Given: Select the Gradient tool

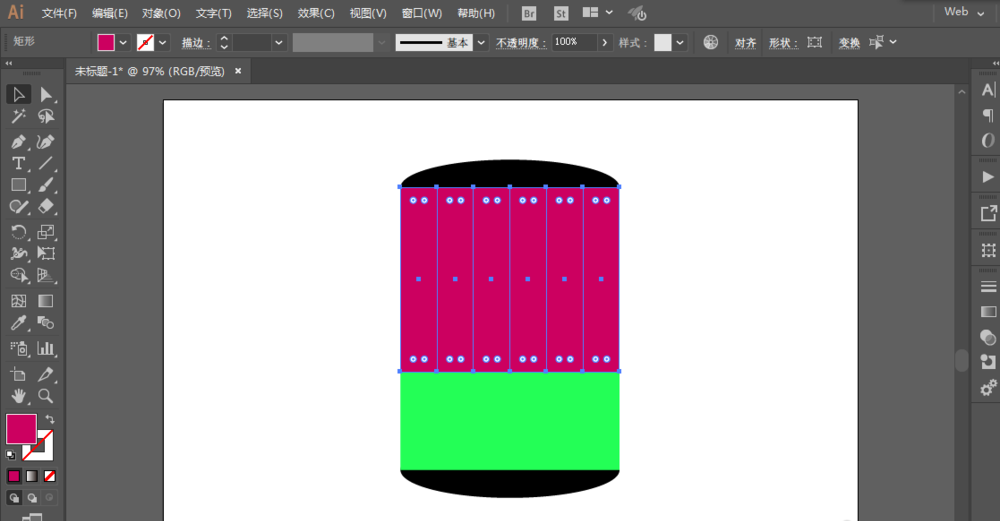Looking at the screenshot, I should 45,301.
